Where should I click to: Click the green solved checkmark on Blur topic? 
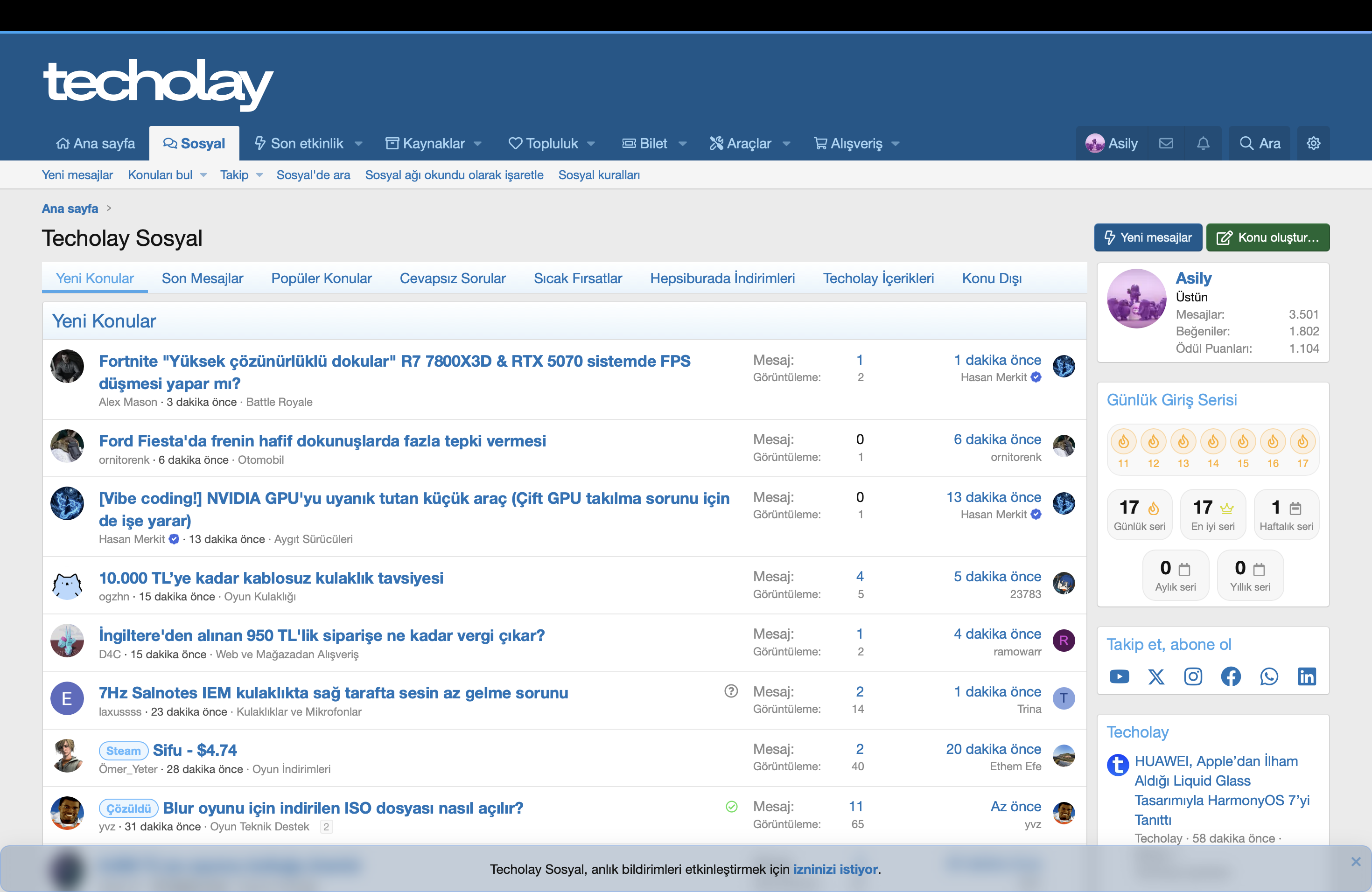point(732,807)
